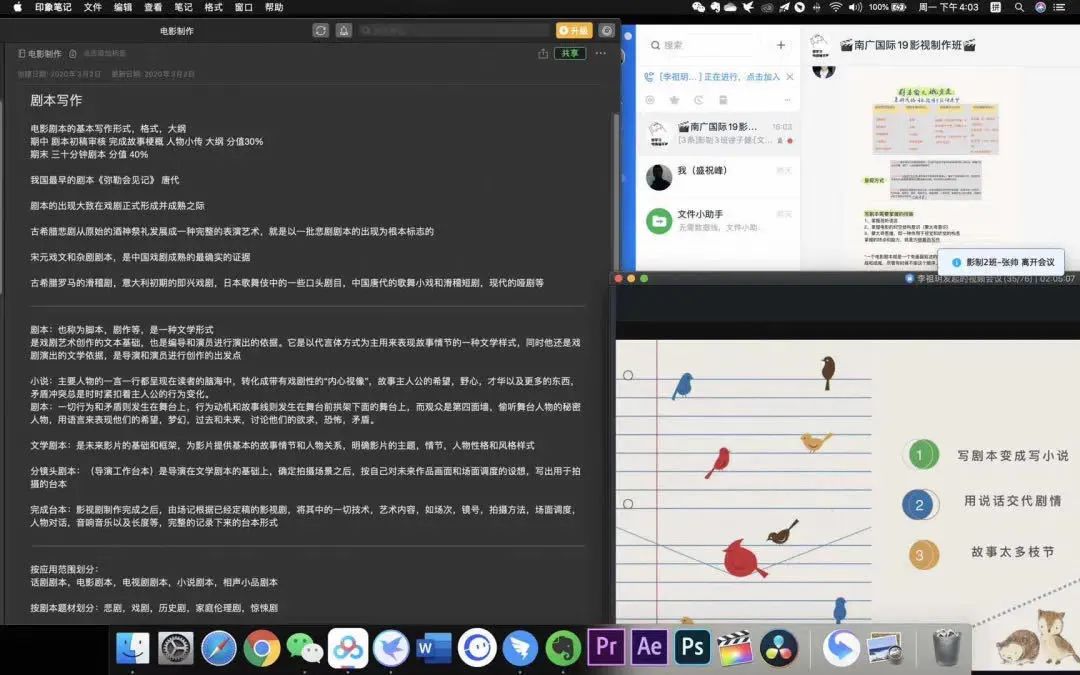Open the reminder bell icon in Evernote
The width and height of the screenshot is (1080, 675).
[x=343, y=30]
